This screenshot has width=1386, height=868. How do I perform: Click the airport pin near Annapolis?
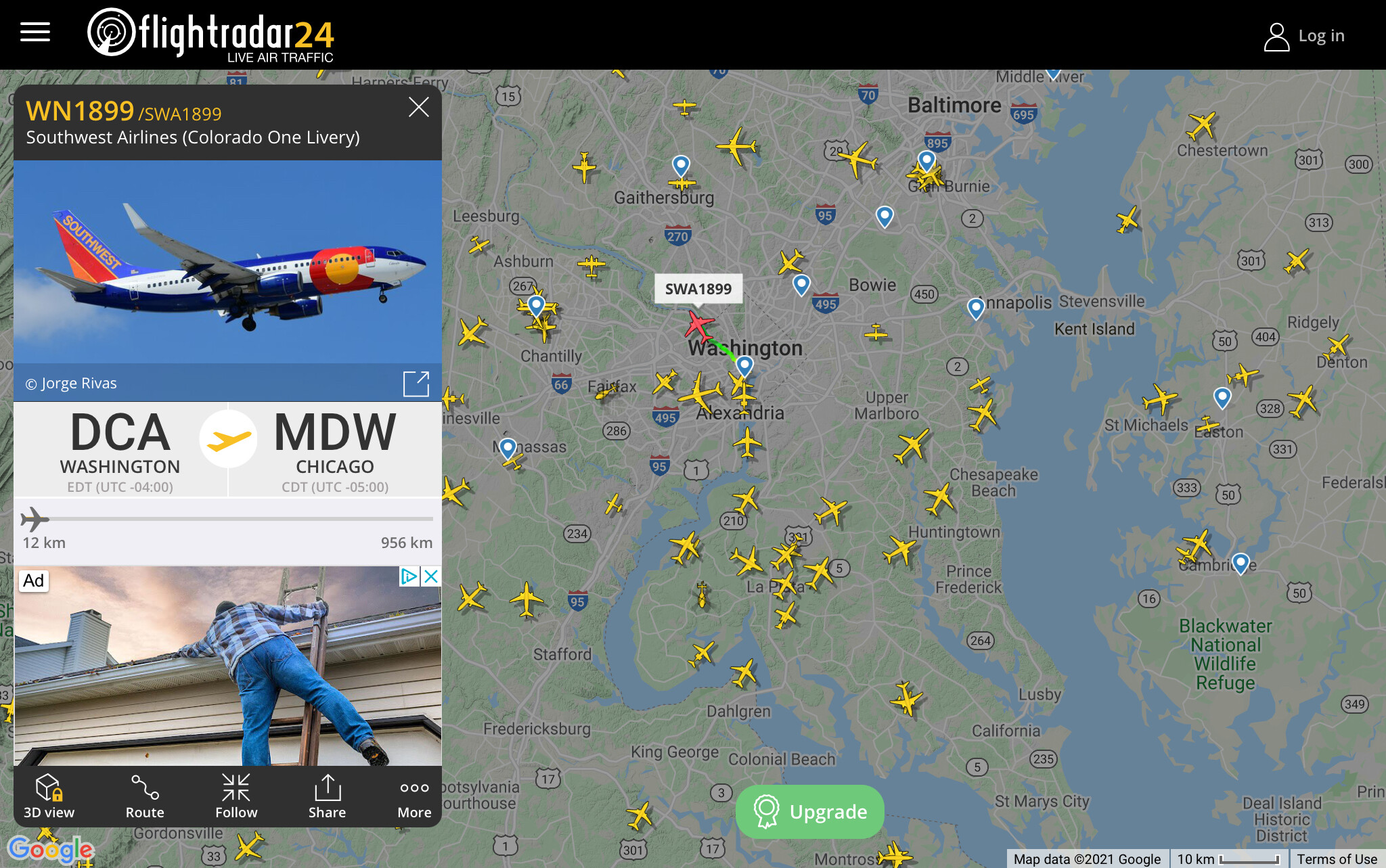[x=975, y=308]
